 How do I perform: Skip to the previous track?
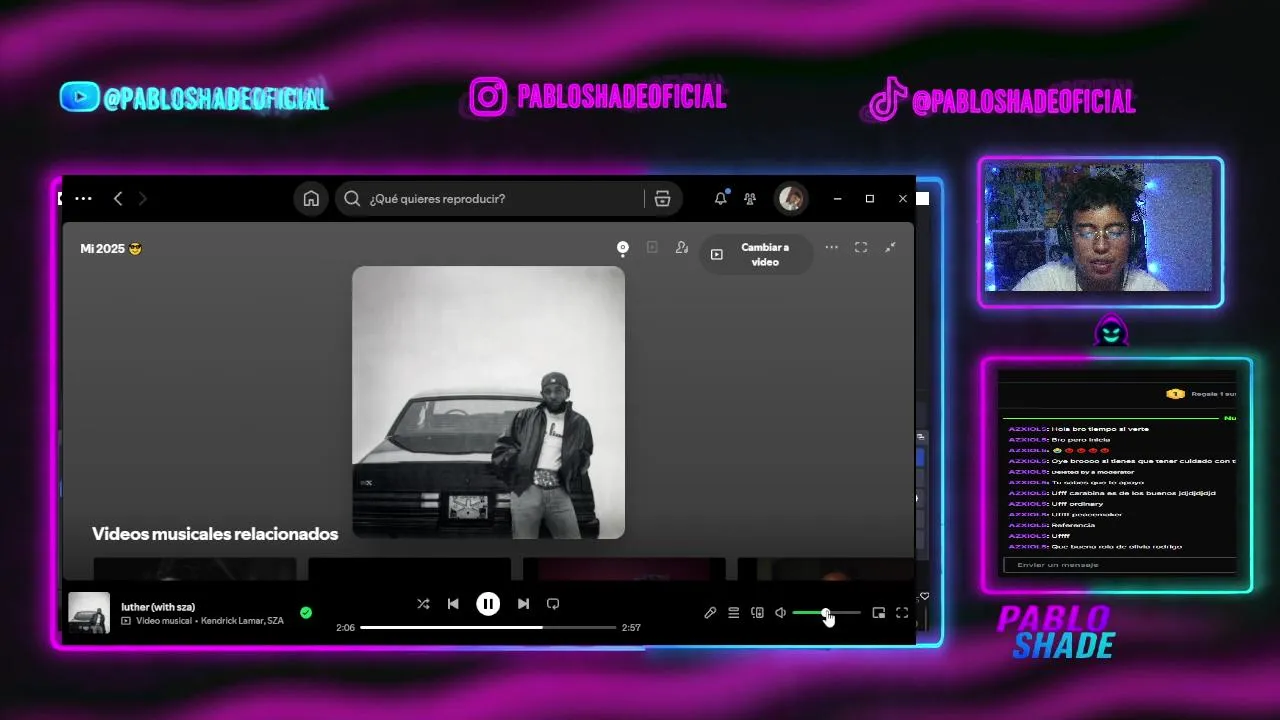(453, 604)
